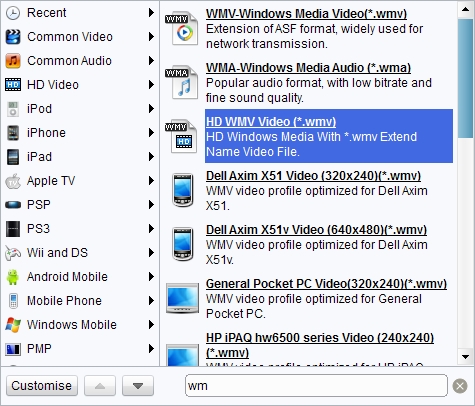Screen dimensions: 475x406
Task: Click the PS3 console icon
Action: [x=13, y=229]
